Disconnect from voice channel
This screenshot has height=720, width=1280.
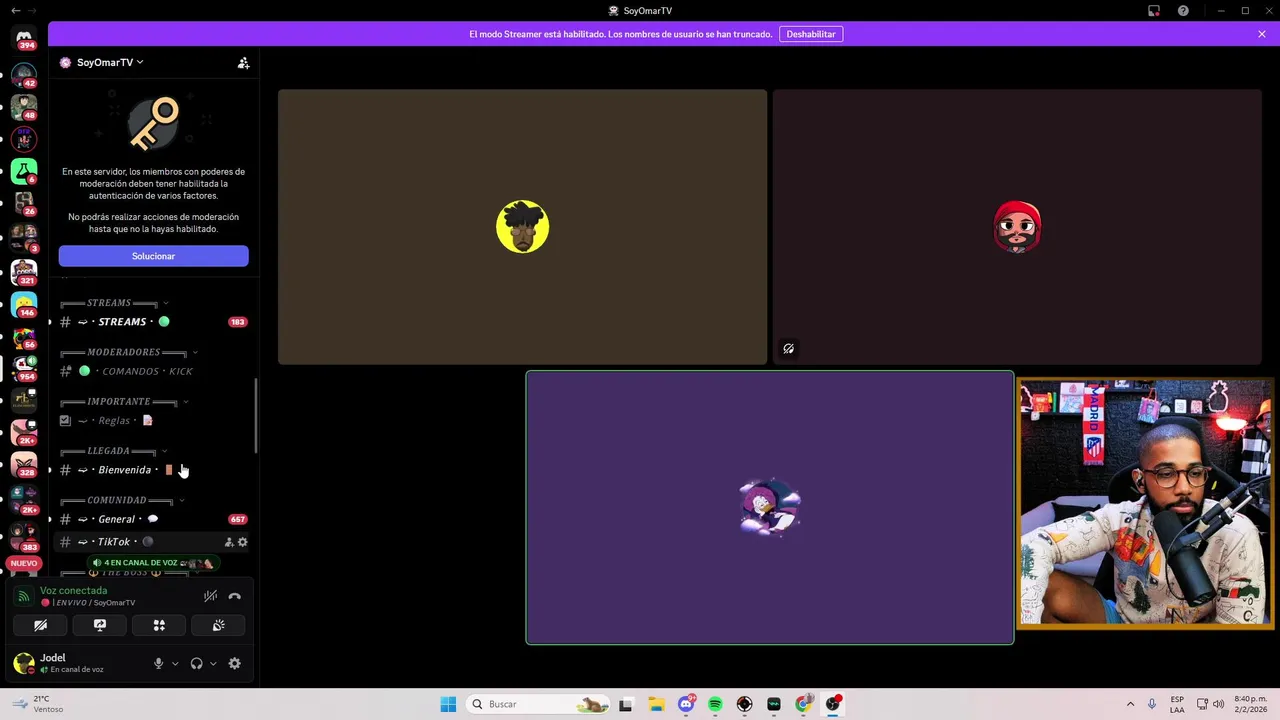point(235,596)
